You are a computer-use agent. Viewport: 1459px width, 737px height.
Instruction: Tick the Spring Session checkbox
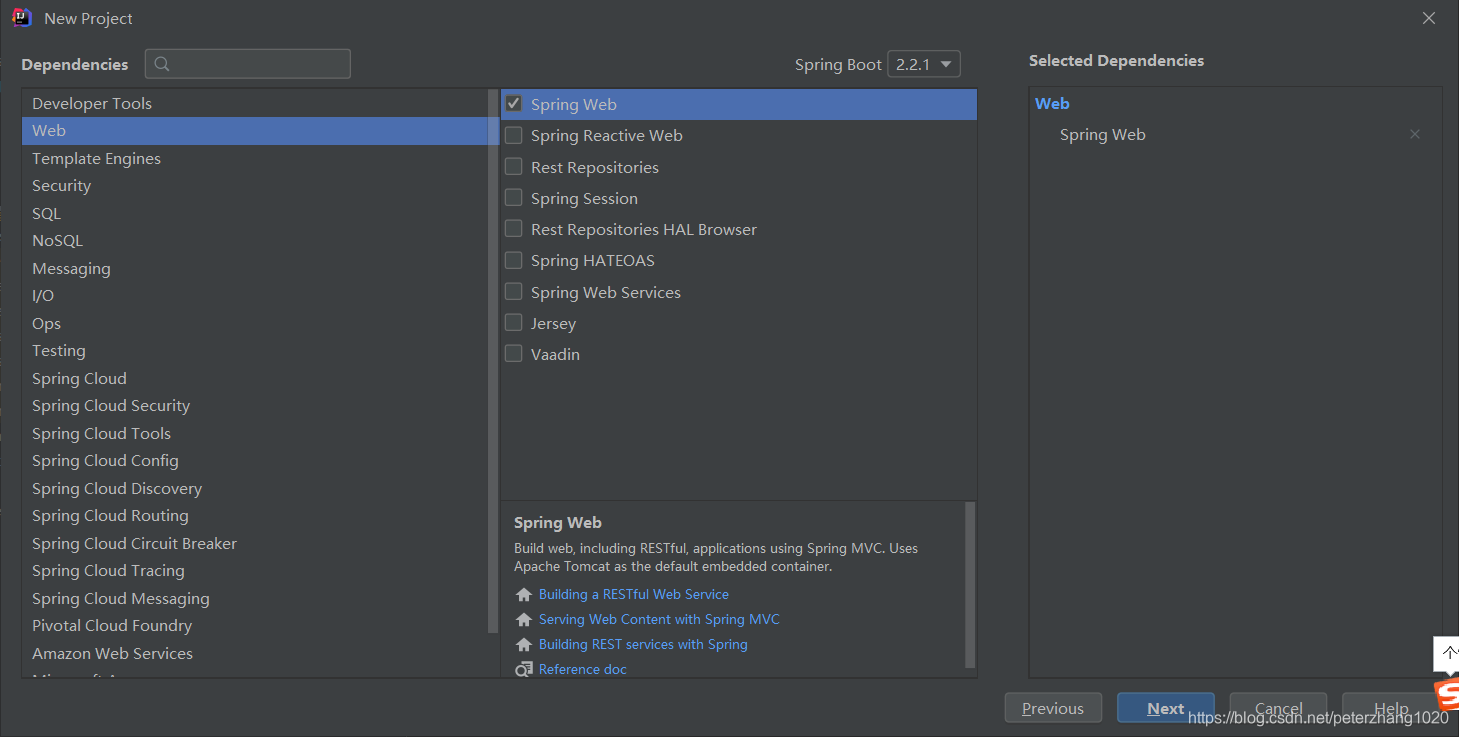(x=514, y=197)
